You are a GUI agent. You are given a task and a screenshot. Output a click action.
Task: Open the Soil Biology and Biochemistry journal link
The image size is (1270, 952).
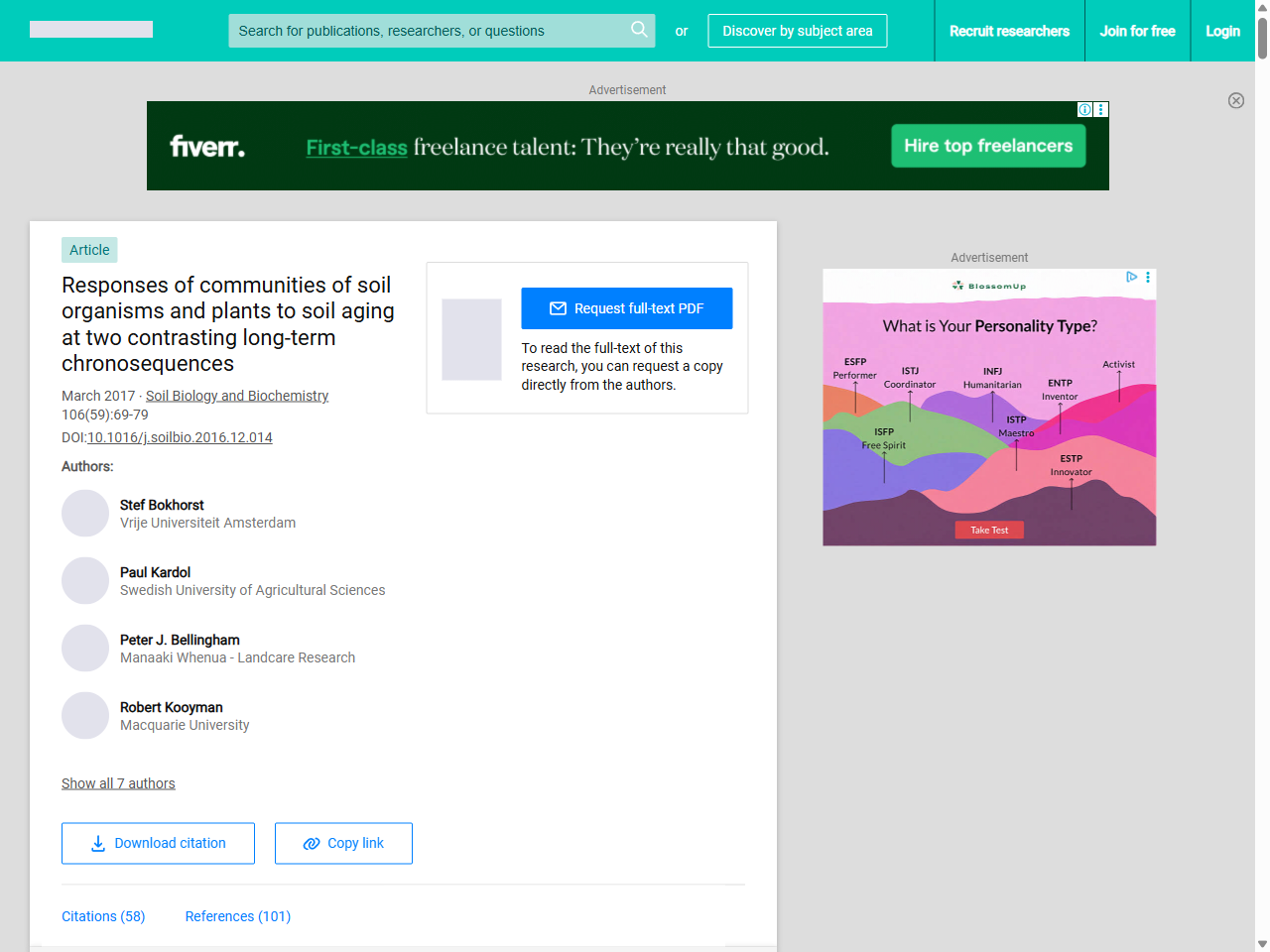tap(237, 395)
